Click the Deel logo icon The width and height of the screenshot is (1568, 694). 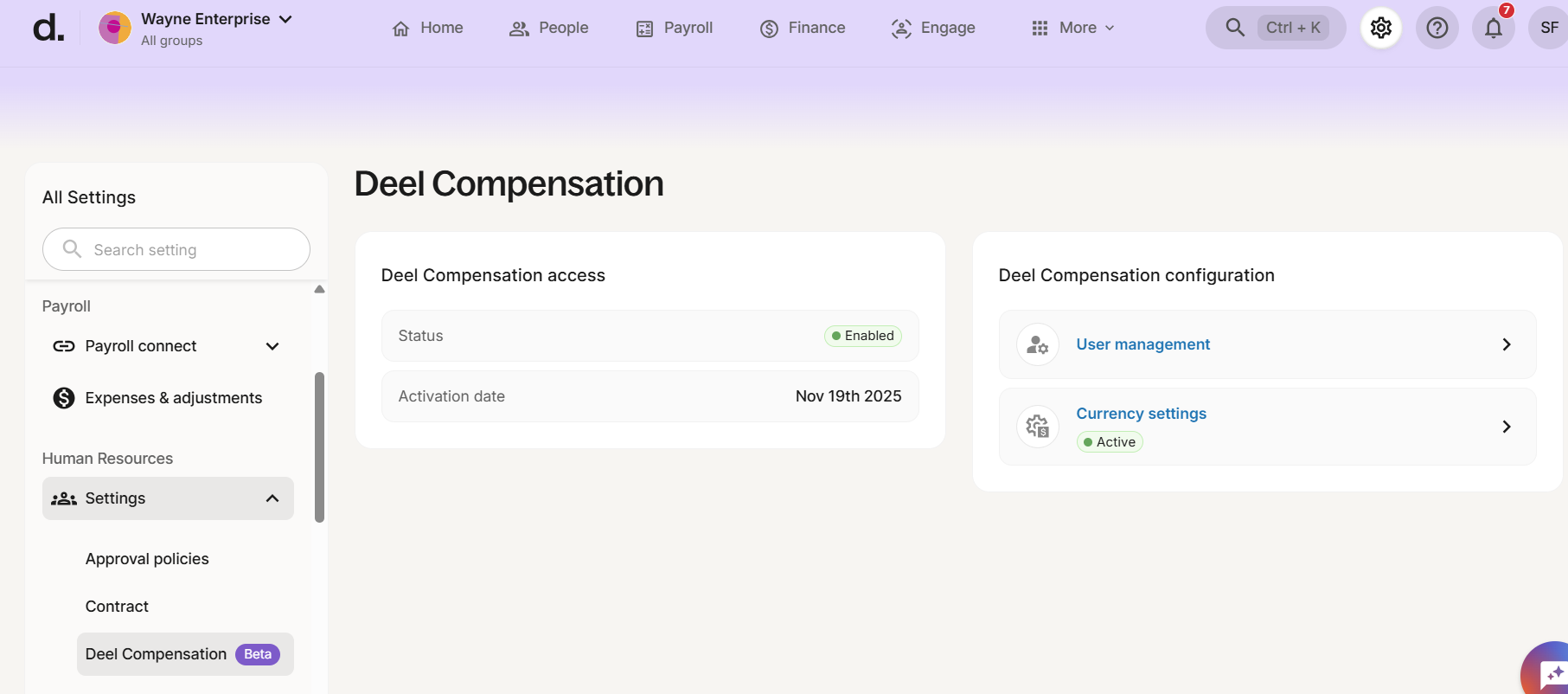pyautogui.click(x=48, y=28)
